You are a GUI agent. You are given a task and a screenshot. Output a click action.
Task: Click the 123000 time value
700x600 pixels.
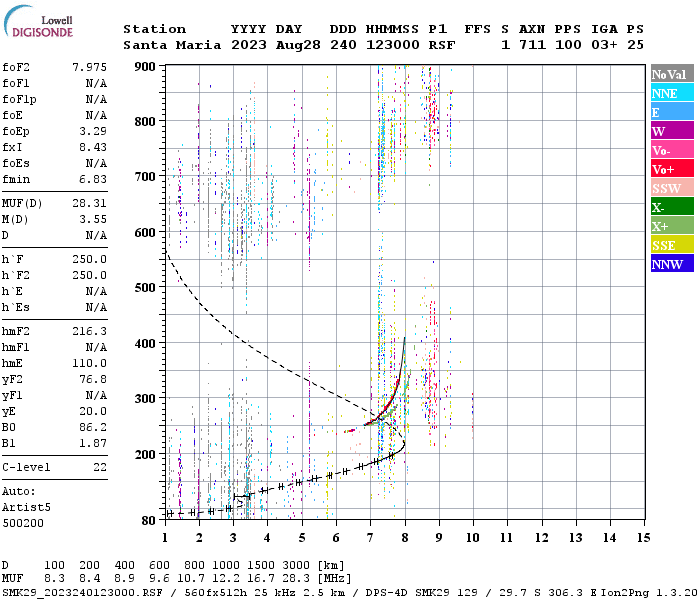(x=392, y=45)
